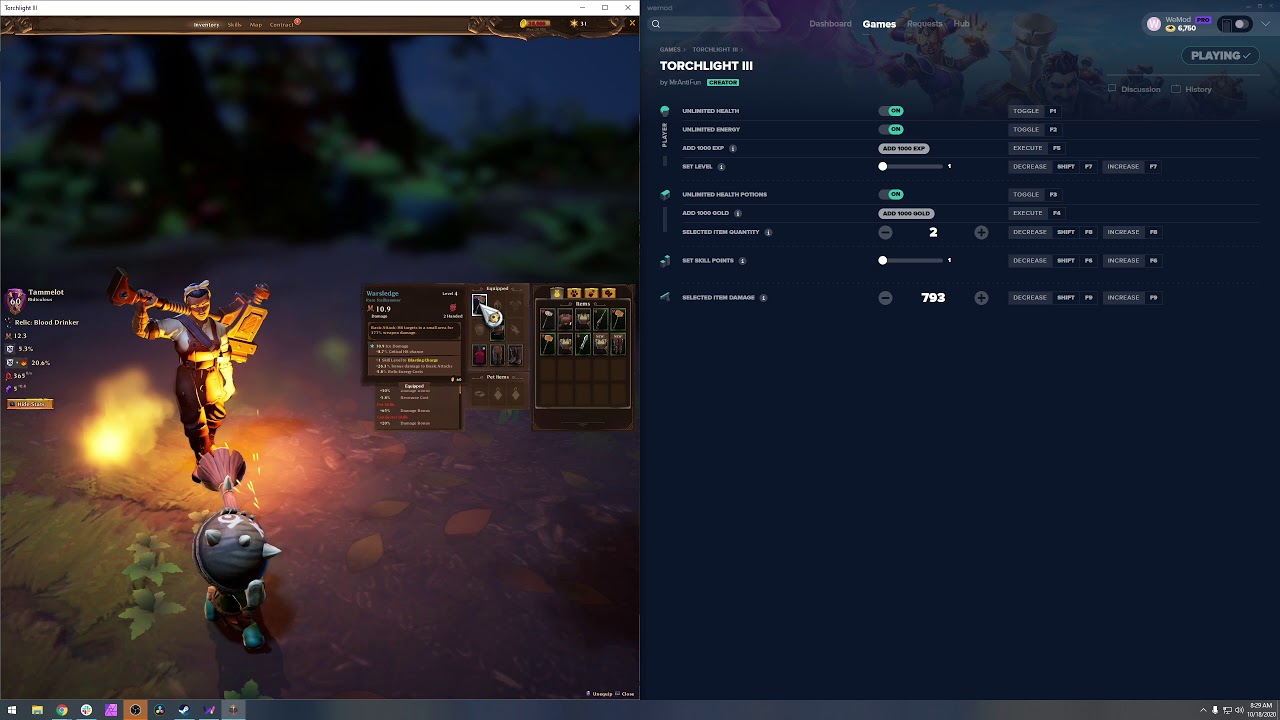Open the Dashboard tab in WeMod
Screen dimensions: 1280x720
pyautogui.click(x=830, y=24)
